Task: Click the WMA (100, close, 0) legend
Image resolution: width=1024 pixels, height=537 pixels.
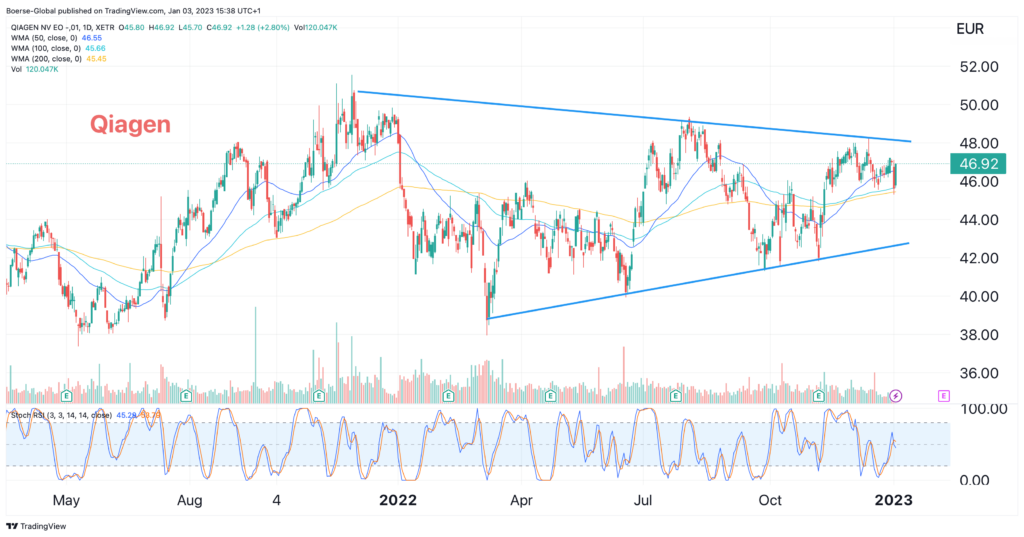Action: click(x=48, y=48)
